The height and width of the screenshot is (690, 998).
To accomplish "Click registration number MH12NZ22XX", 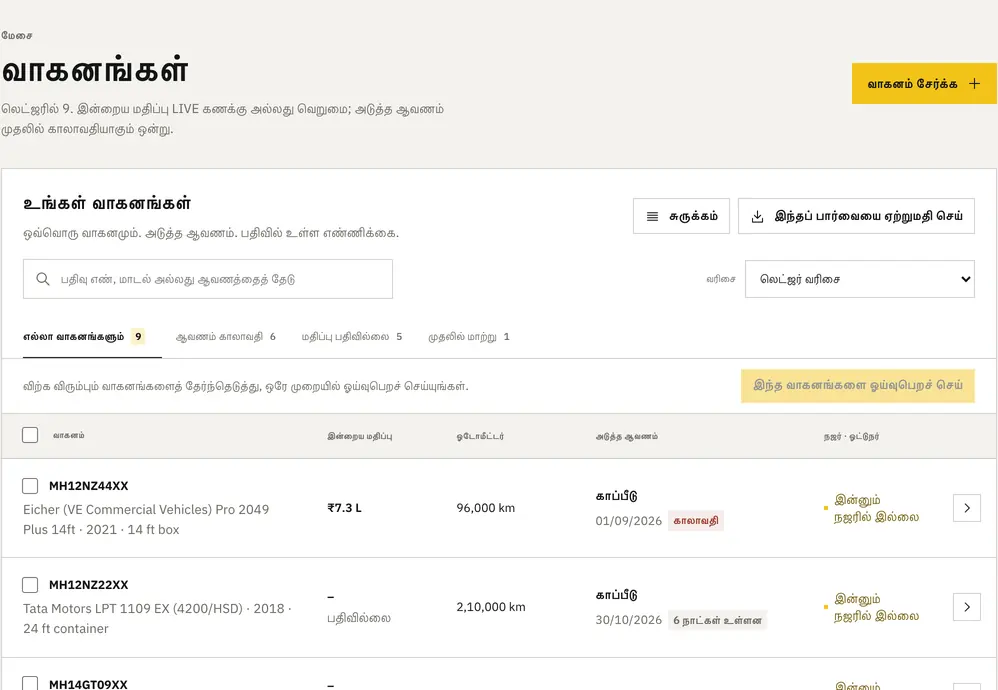I will [88, 584].
